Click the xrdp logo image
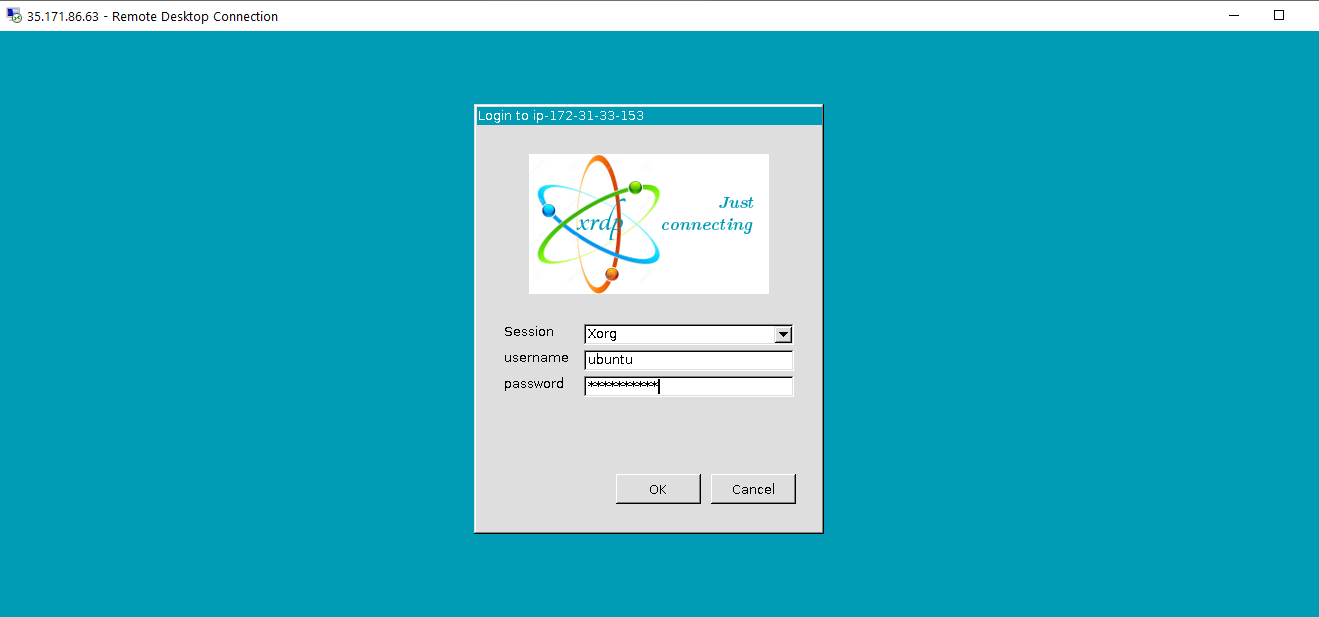This screenshot has width=1319, height=617. coord(649,224)
